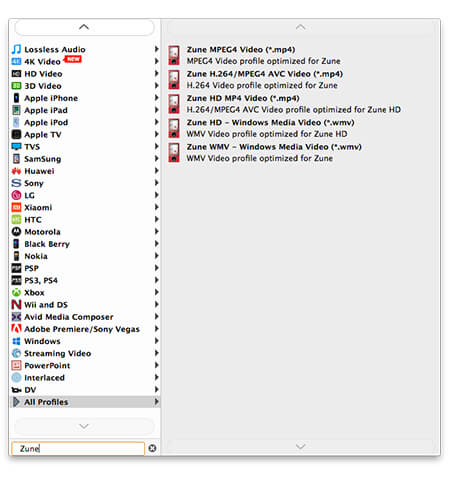Open the Apple iPad category

[x=85, y=110]
